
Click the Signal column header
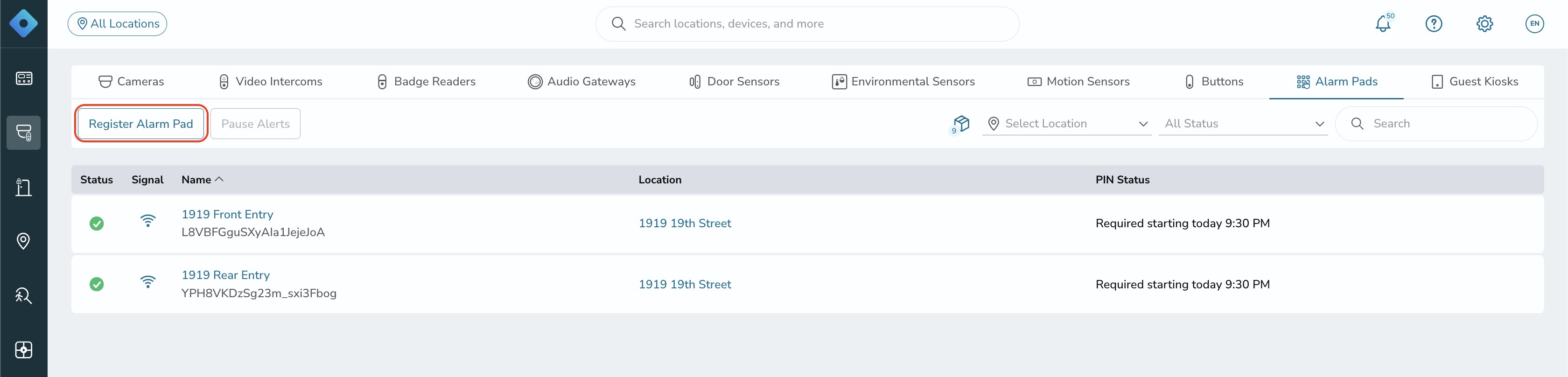tap(147, 180)
